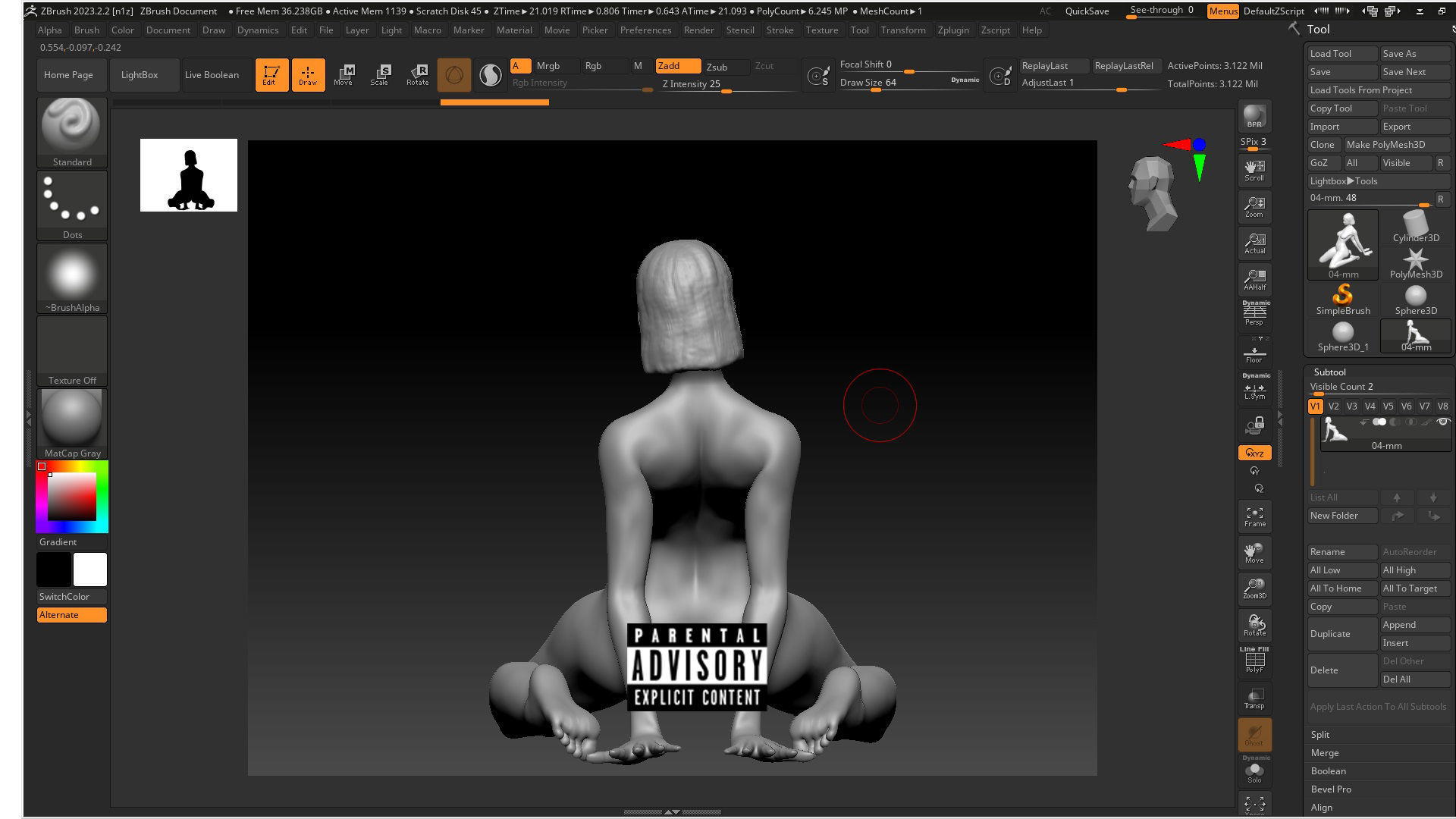This screenshot has height=819, width=1456.
Task: Click the Duplicate subtool button
Action: [1342, 633]
